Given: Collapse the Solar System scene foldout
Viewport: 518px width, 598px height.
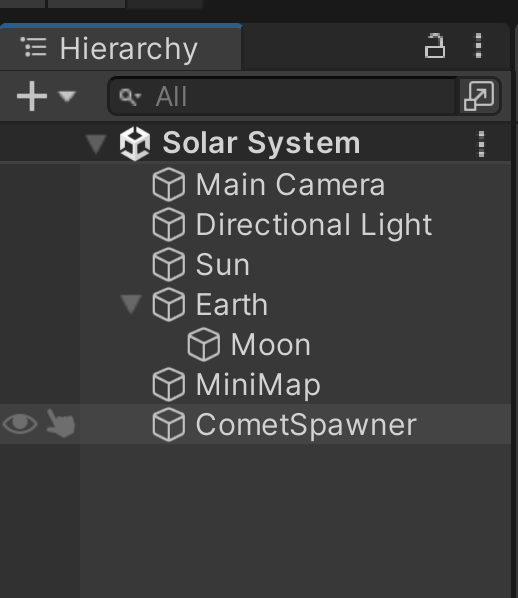Looking at the screenshot, I should [96, 144].
